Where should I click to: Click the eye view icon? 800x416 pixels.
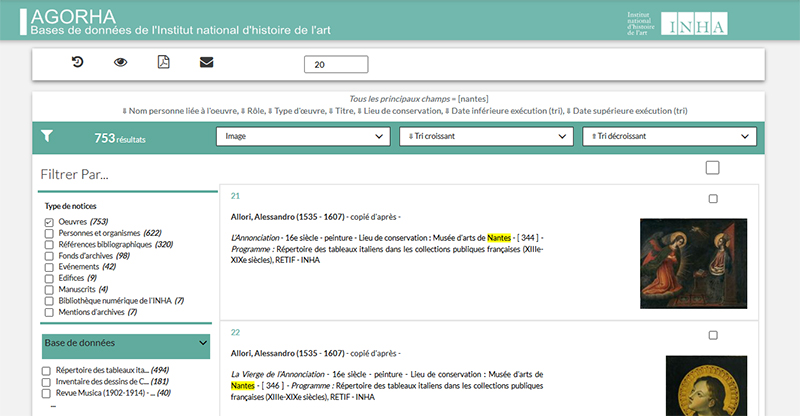pos(120,62)
